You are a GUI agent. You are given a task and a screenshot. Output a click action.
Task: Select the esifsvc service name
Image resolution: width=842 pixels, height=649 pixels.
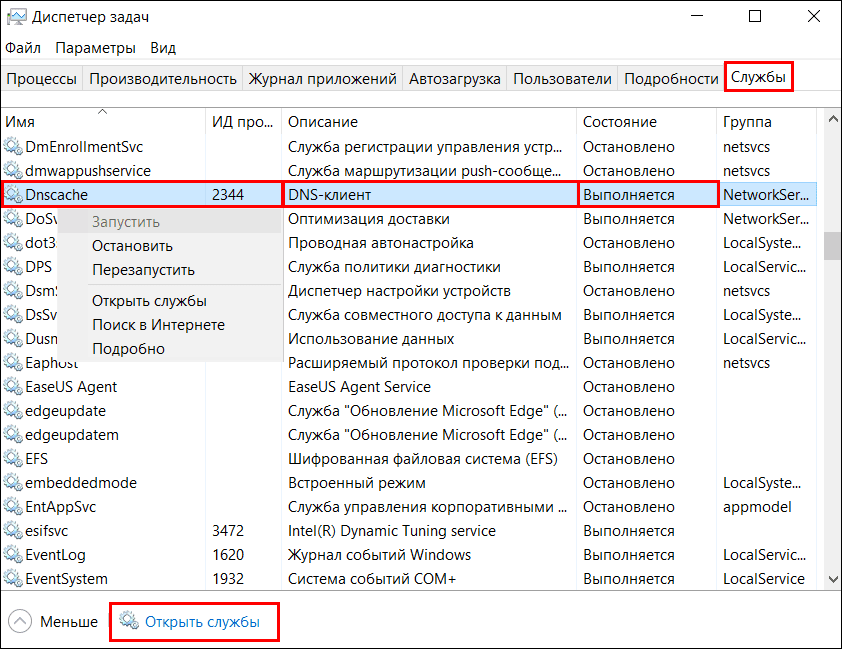click(x=47, y=531)
